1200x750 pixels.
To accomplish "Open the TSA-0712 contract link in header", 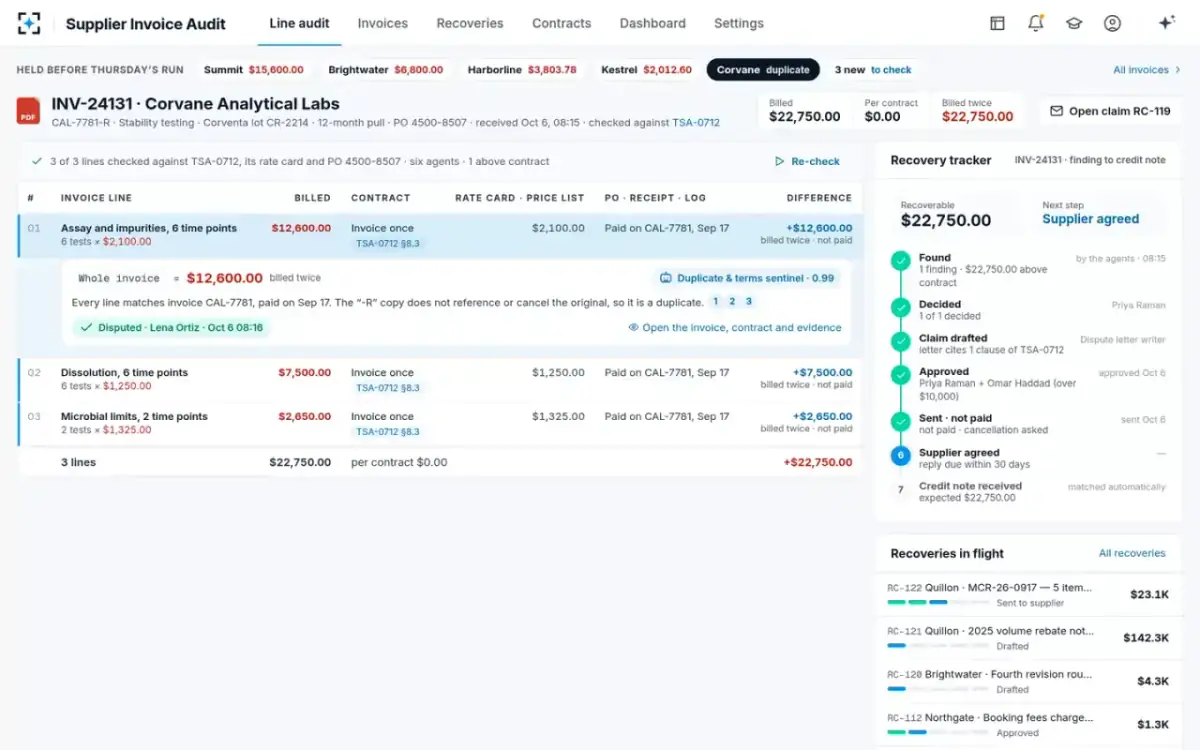I will (696, 123).
